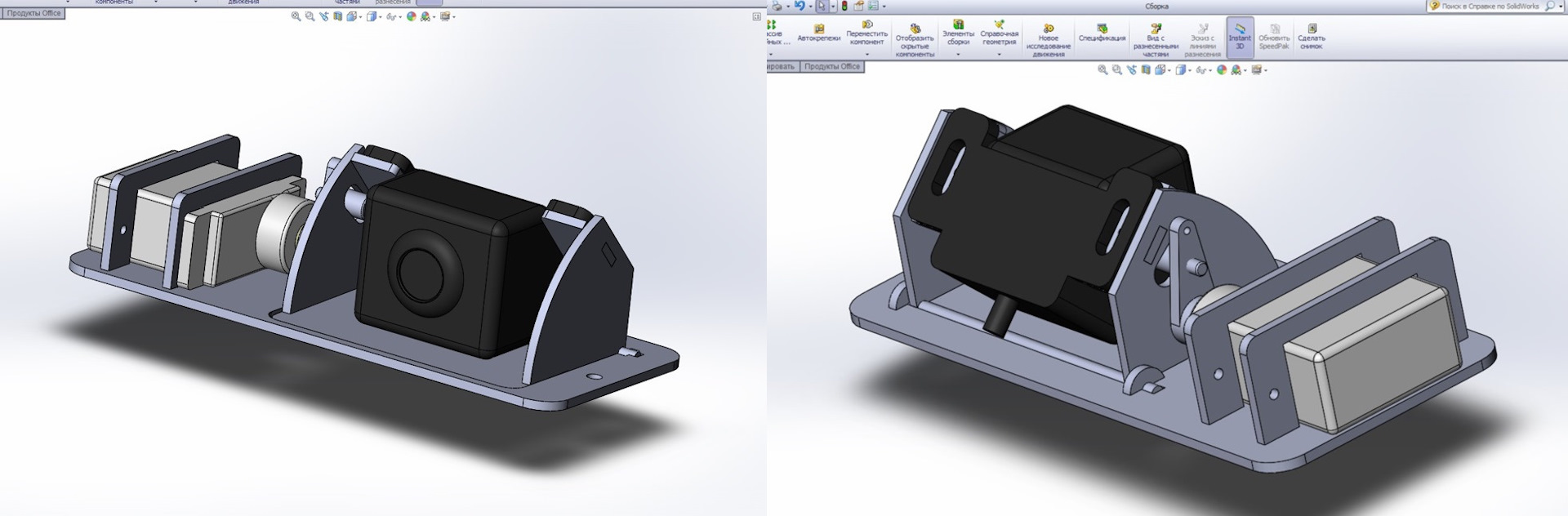This screenshot has width=1568, height=516.
Task: Expand the Undo history dropdown arrow
Action: [x=811, y=7]
